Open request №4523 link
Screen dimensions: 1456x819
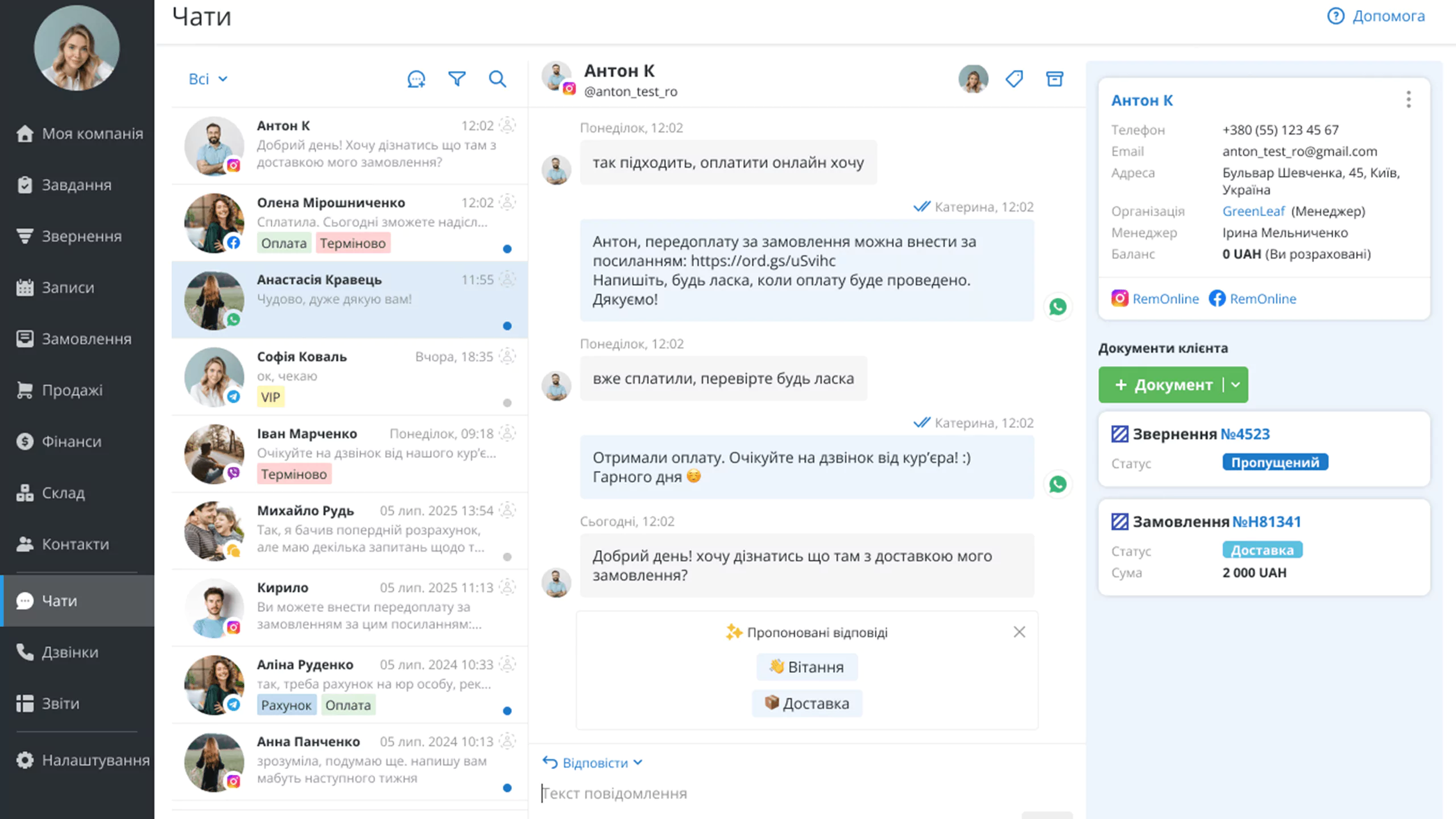pos(1245,434)
